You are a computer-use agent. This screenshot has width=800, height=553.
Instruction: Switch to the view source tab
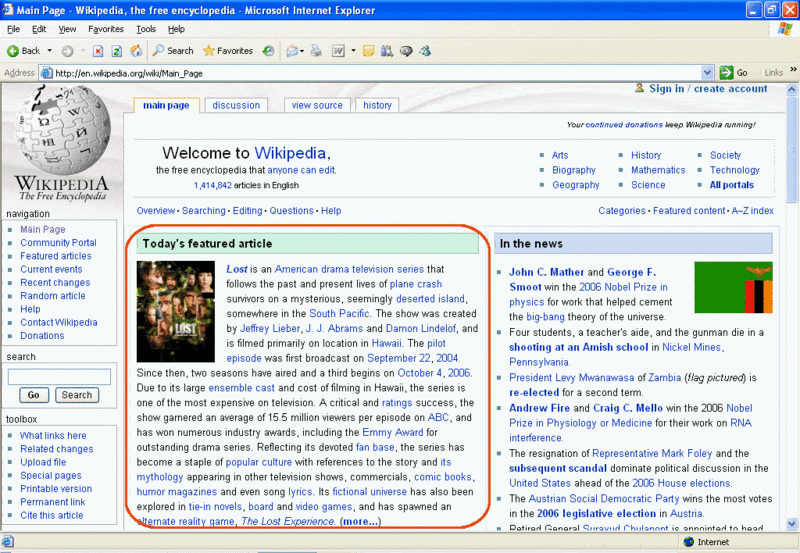tap(317, 105)
